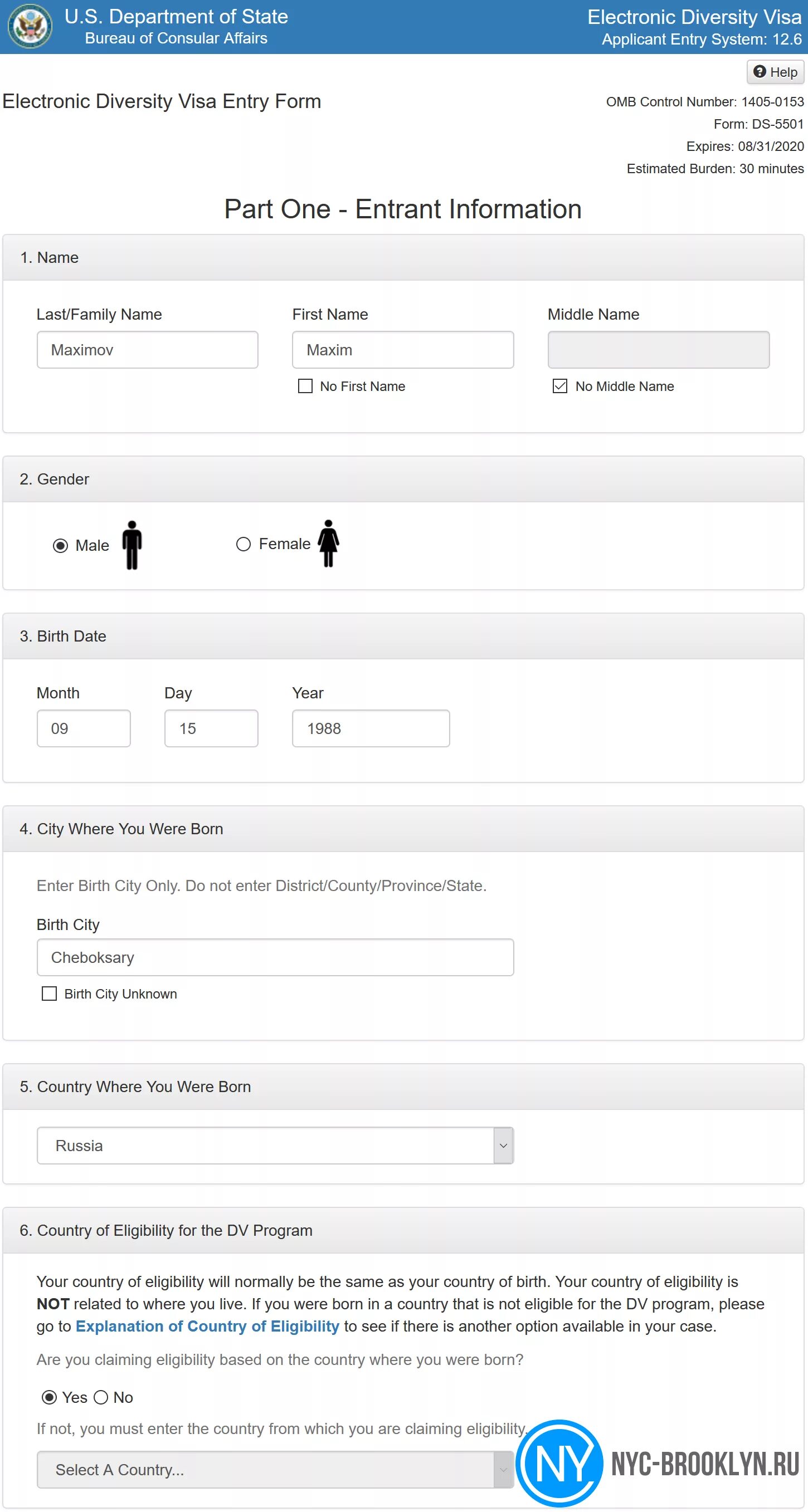
Task: Open the Explanation of Country of Eligibility link
Action: tap(207, 1327)
